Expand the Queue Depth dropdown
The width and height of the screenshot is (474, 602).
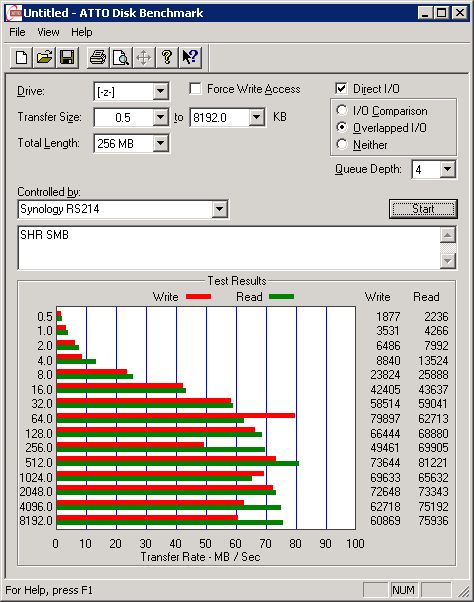point(448,169)
